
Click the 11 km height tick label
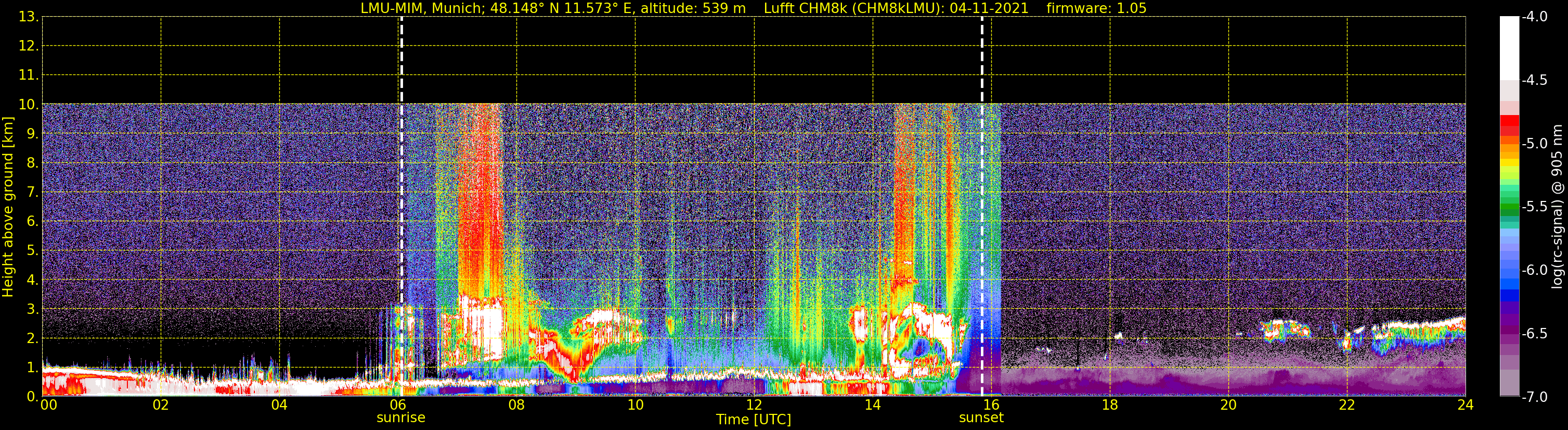click(29, 75)
